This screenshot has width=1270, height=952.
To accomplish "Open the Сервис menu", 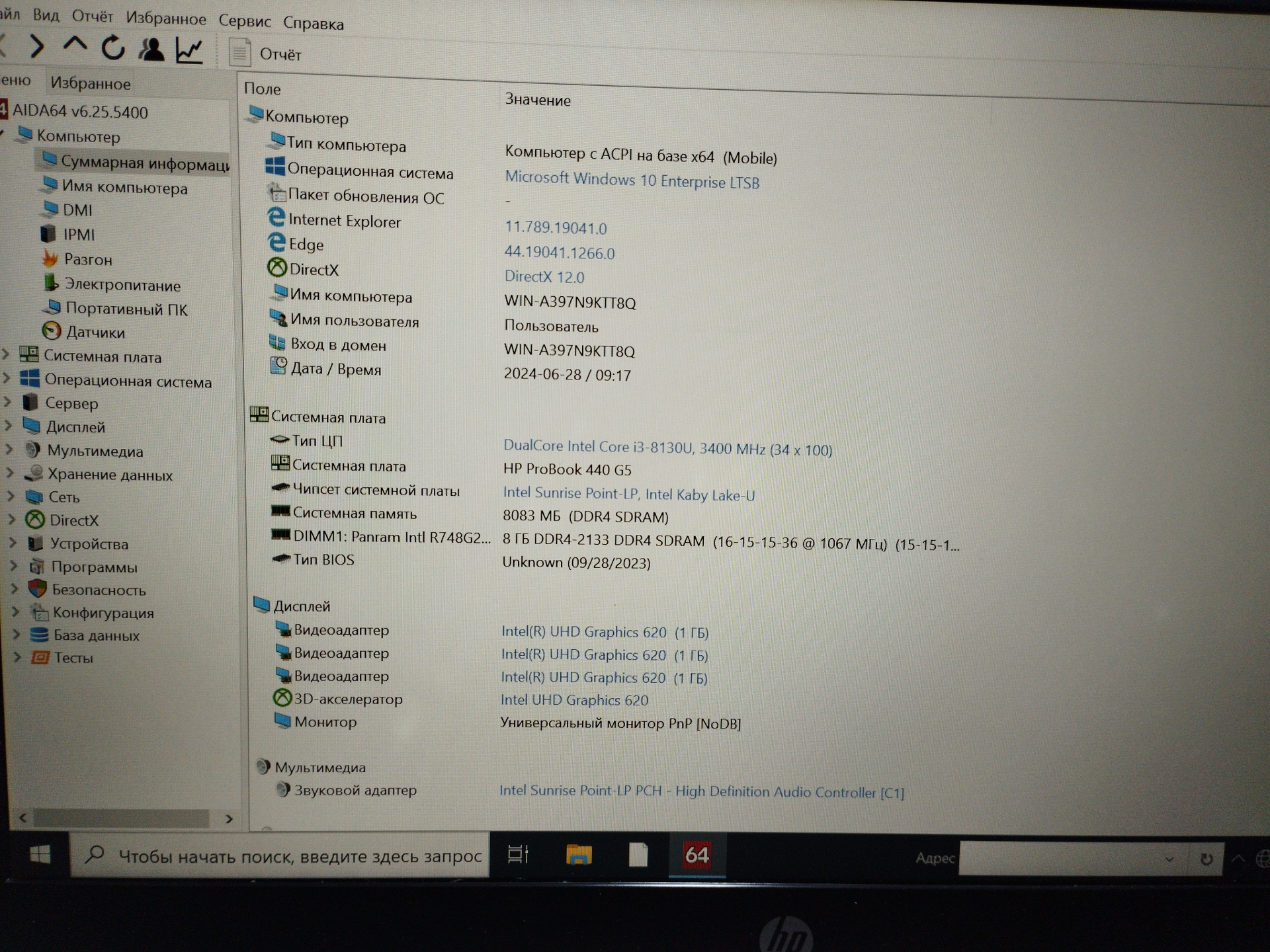I will coord(245,21).
